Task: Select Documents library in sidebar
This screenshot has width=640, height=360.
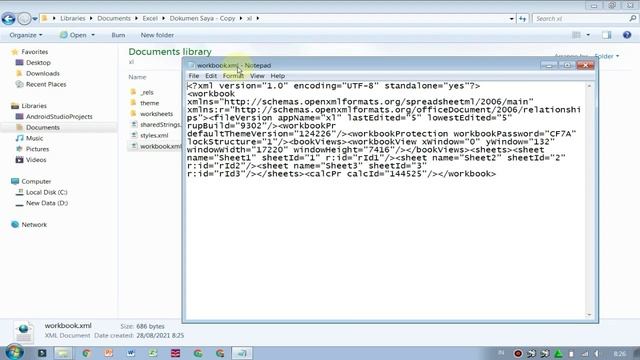Action: pos(38,128)
